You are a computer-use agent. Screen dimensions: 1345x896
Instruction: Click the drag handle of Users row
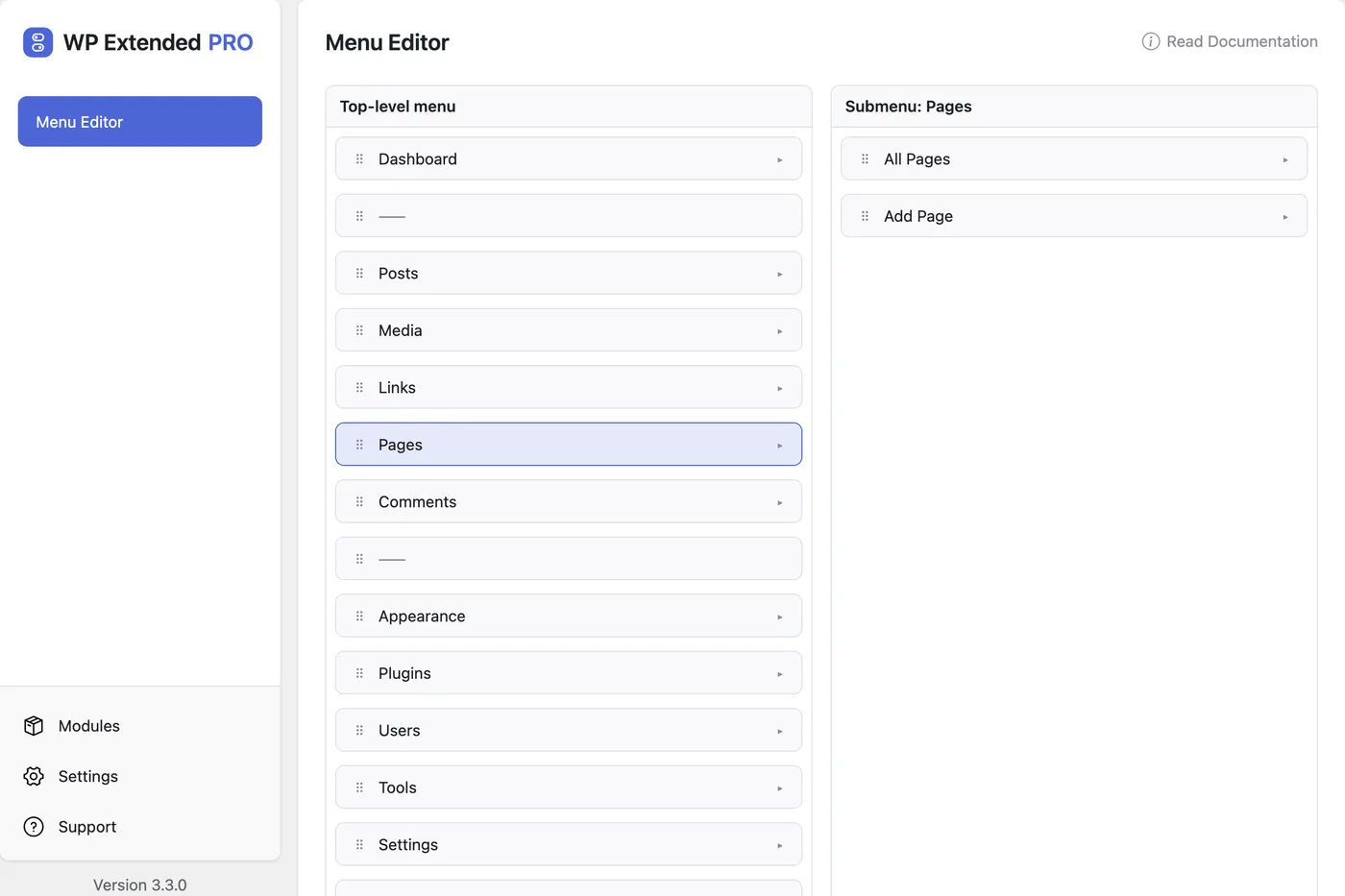point(359,731)
